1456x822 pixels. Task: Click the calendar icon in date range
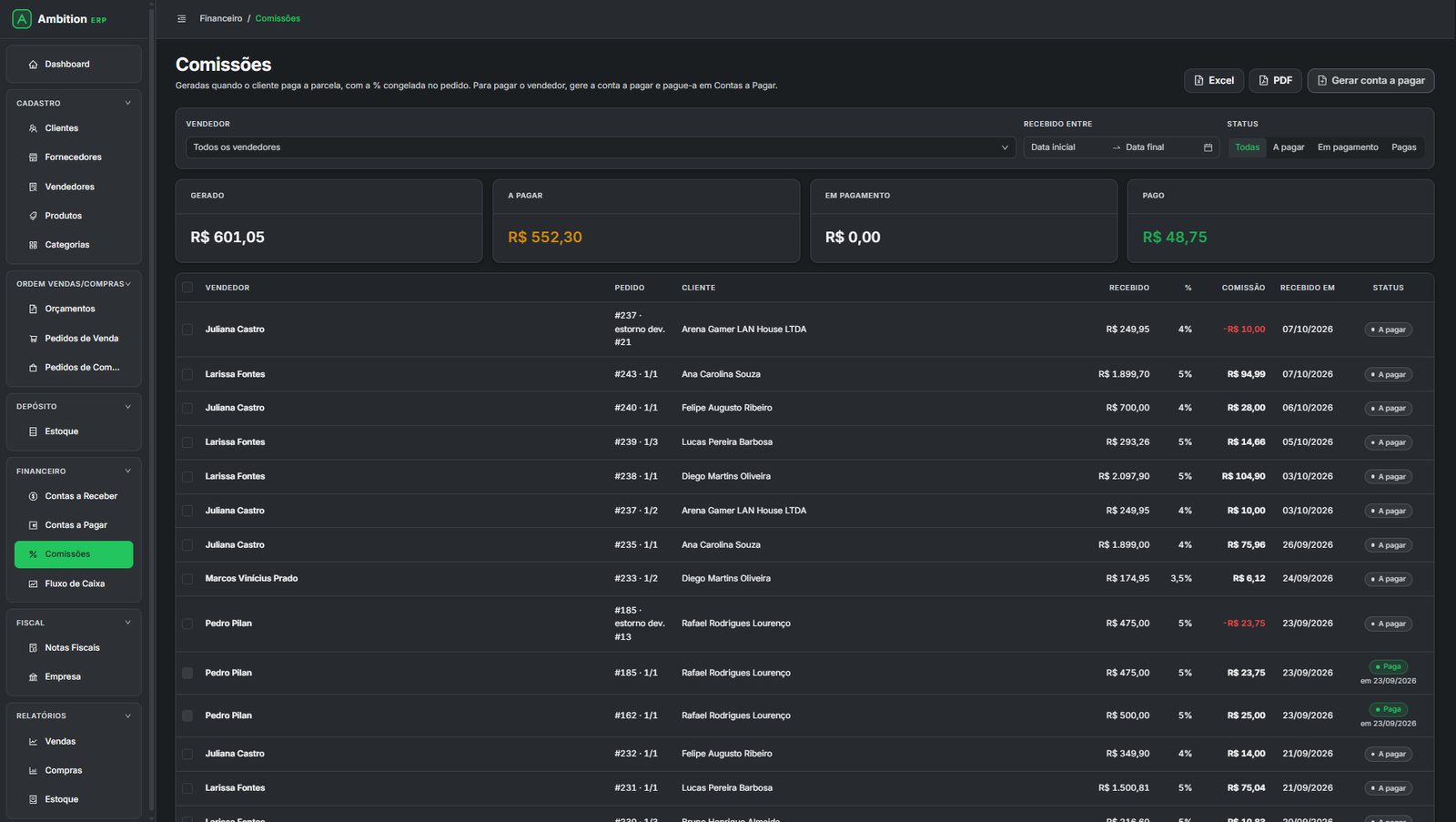click(1208, 147)
